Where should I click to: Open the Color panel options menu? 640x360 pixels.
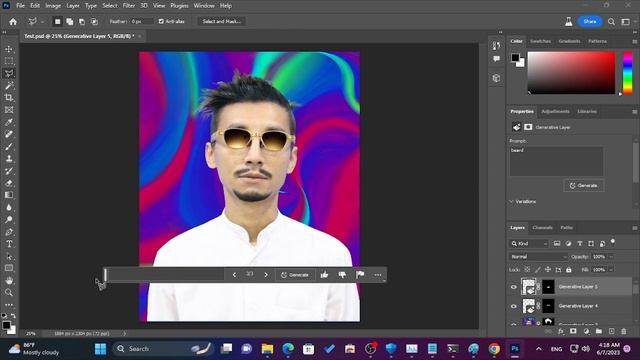pyautogui.click(x=634, y=42)
